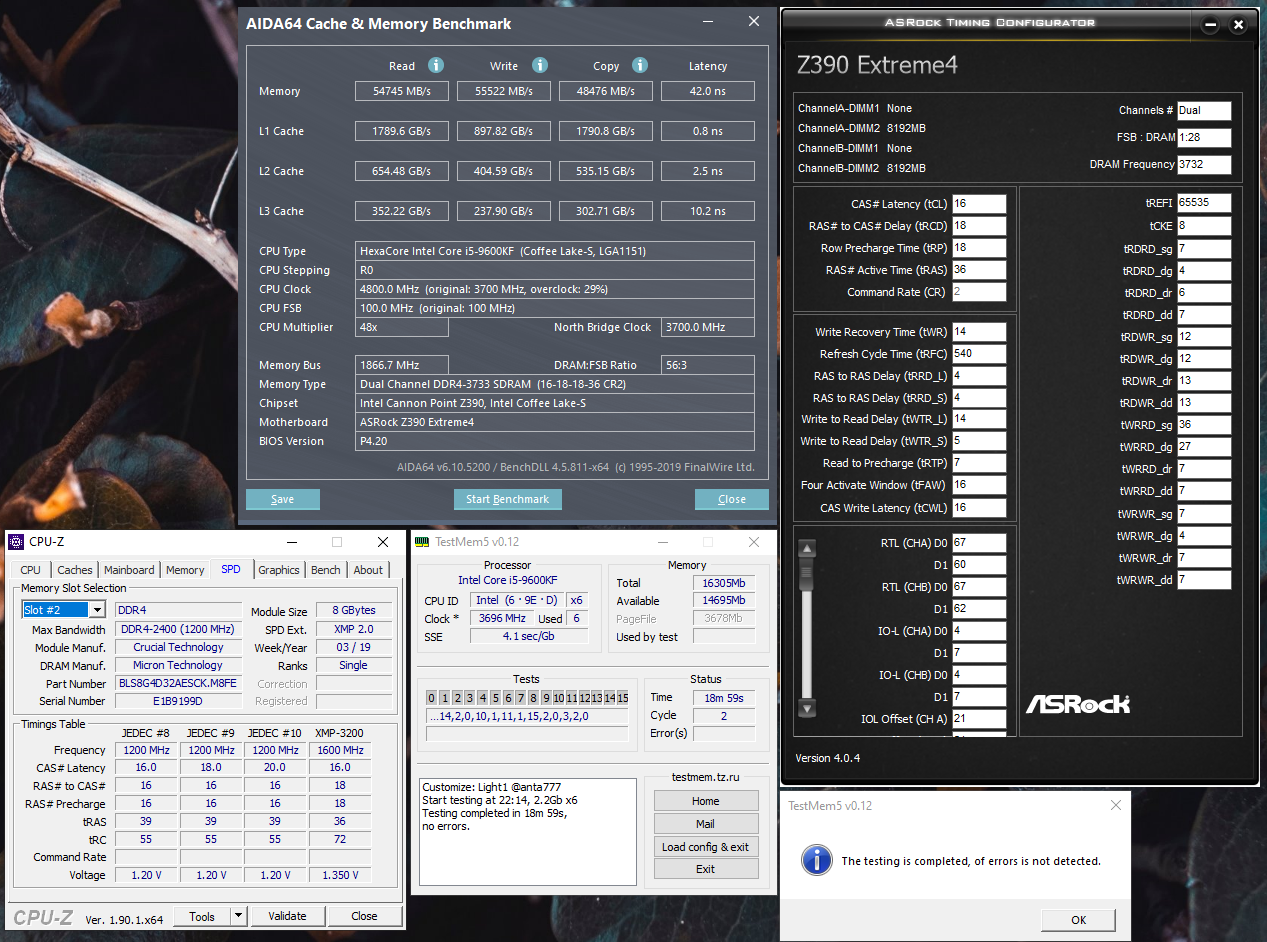Image resolution: width=1267 pixels, height=942 pixels.
Task: Click test box 12 in TestMem5 Tests
Action: tap(584, 698)
